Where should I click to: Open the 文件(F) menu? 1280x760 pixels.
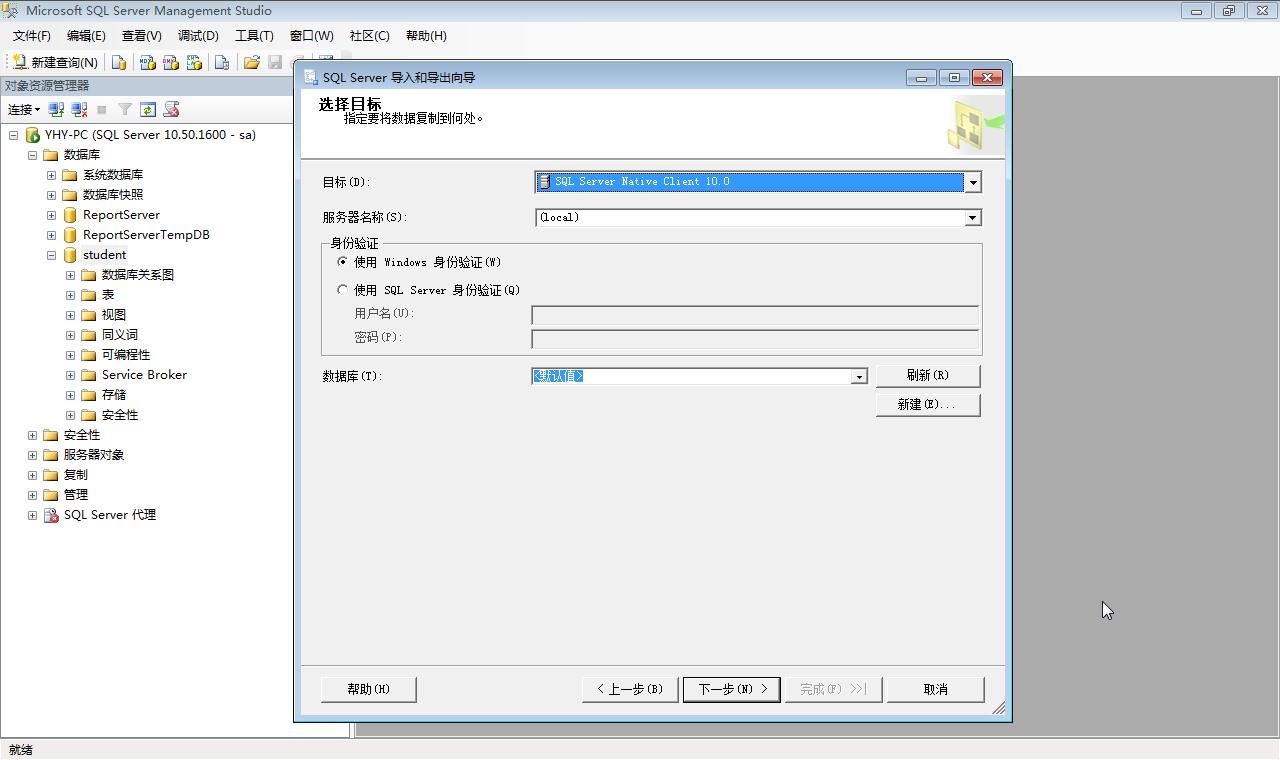[32, 36]
